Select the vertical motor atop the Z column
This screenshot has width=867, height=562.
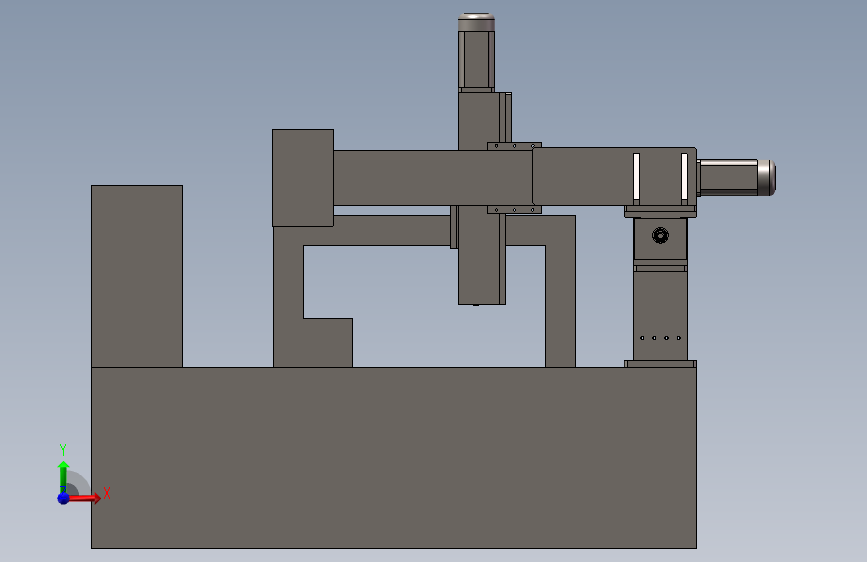(x=476, y=51)
